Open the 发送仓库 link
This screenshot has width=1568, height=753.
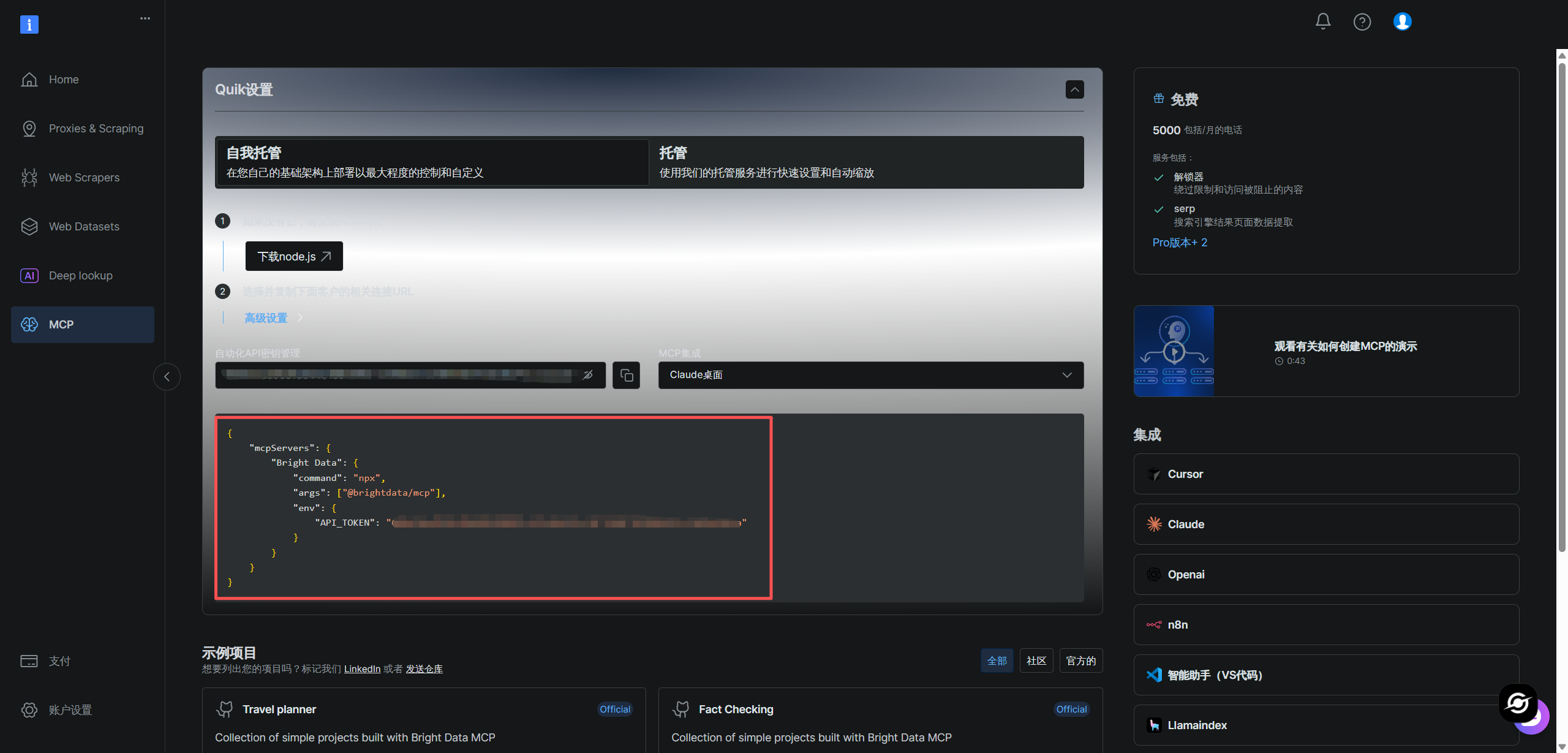point(424,669)
